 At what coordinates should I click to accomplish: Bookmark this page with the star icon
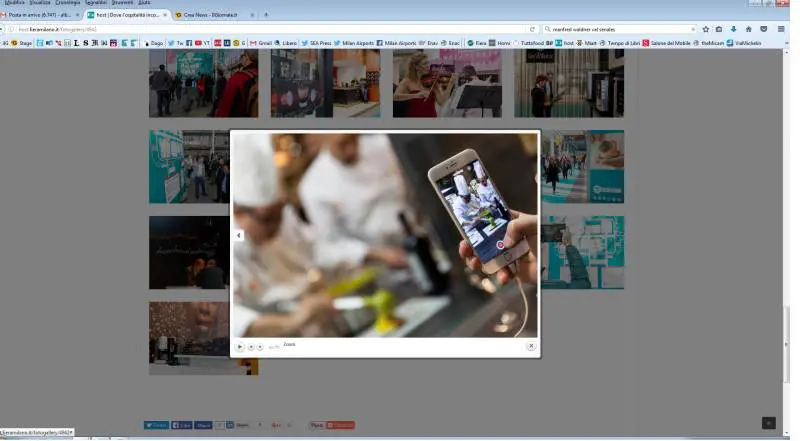705,29
